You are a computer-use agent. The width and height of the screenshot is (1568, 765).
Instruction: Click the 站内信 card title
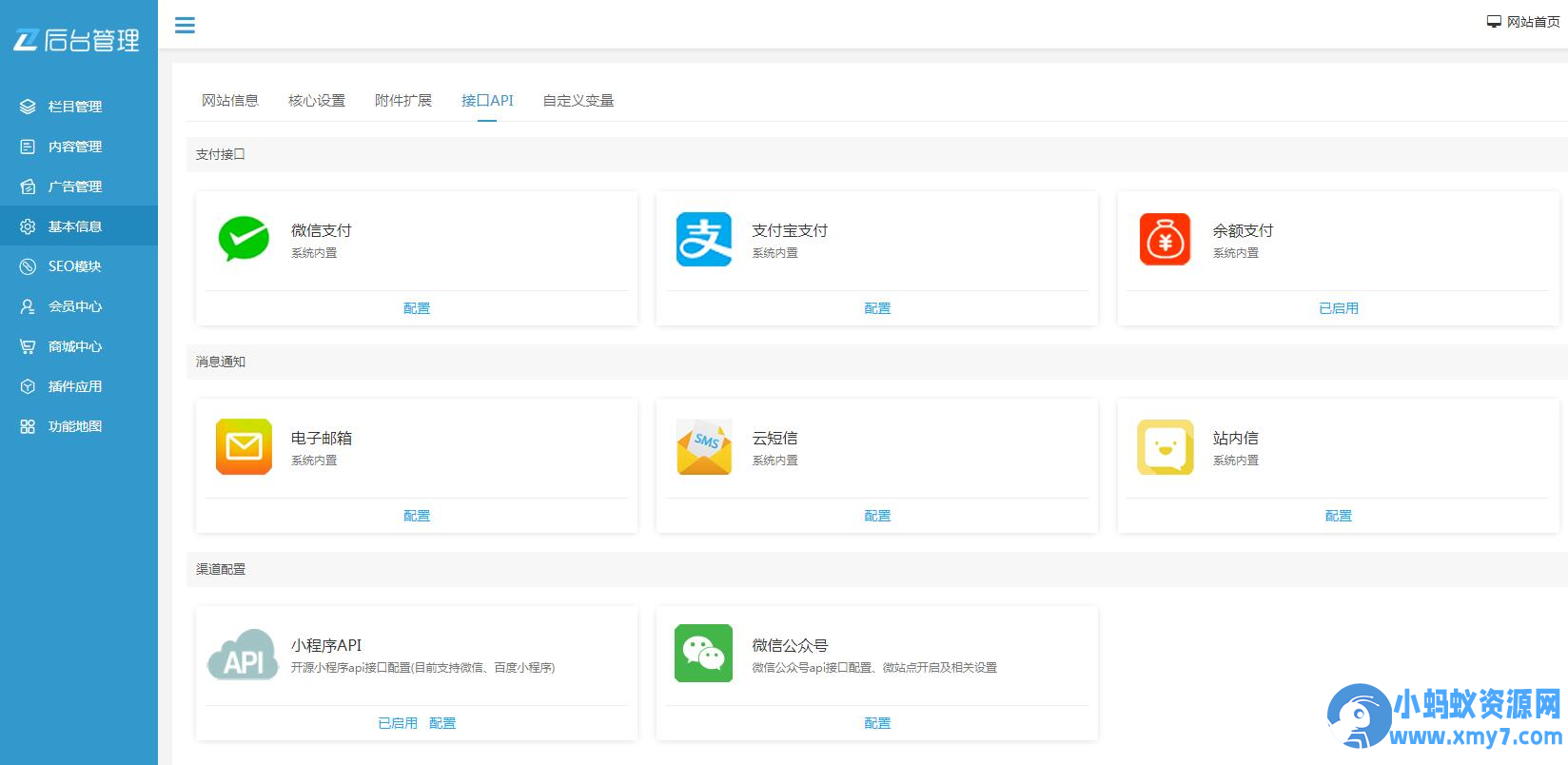(1235, 438)
